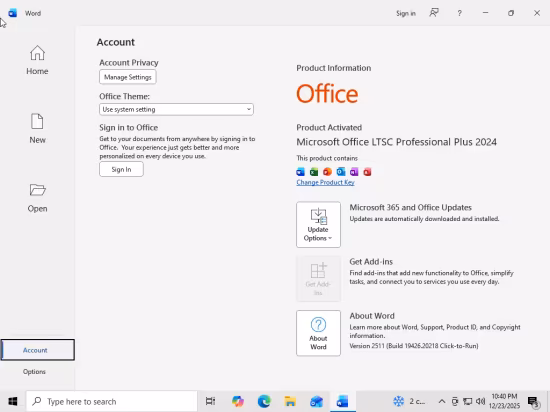Click the Product Activated heading
The width and height of the screenshot is (550, 412).
point(329,128)
